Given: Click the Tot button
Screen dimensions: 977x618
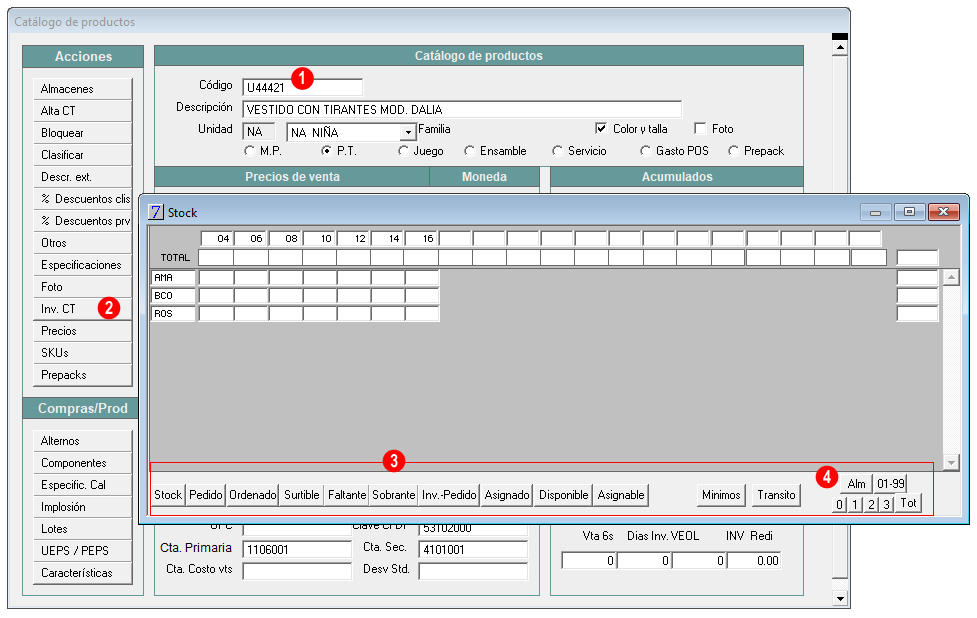Looking at the screenshot, I should click(908, 503).
